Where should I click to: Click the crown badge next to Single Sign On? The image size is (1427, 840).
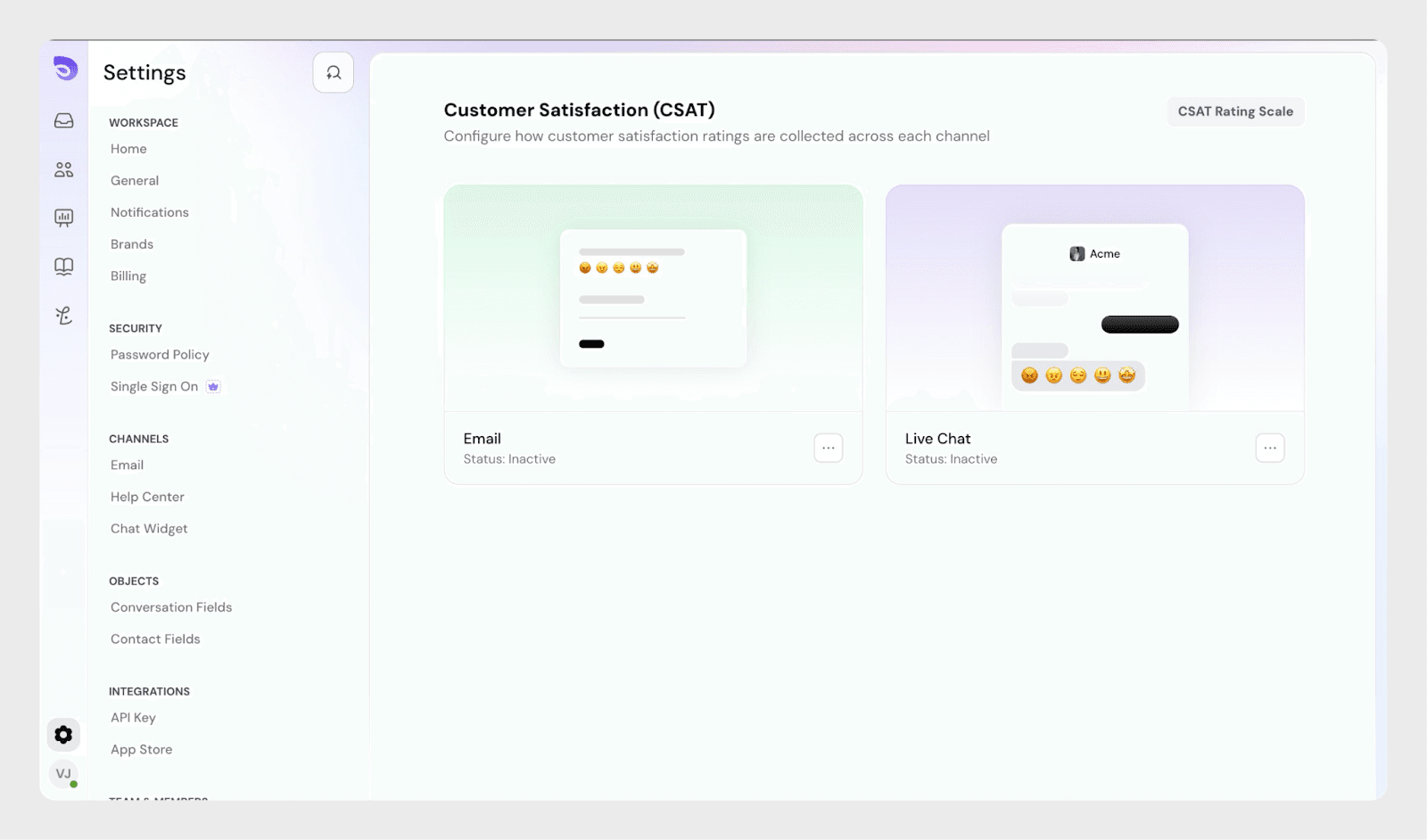pyautogui.click(x=213, y=387)
